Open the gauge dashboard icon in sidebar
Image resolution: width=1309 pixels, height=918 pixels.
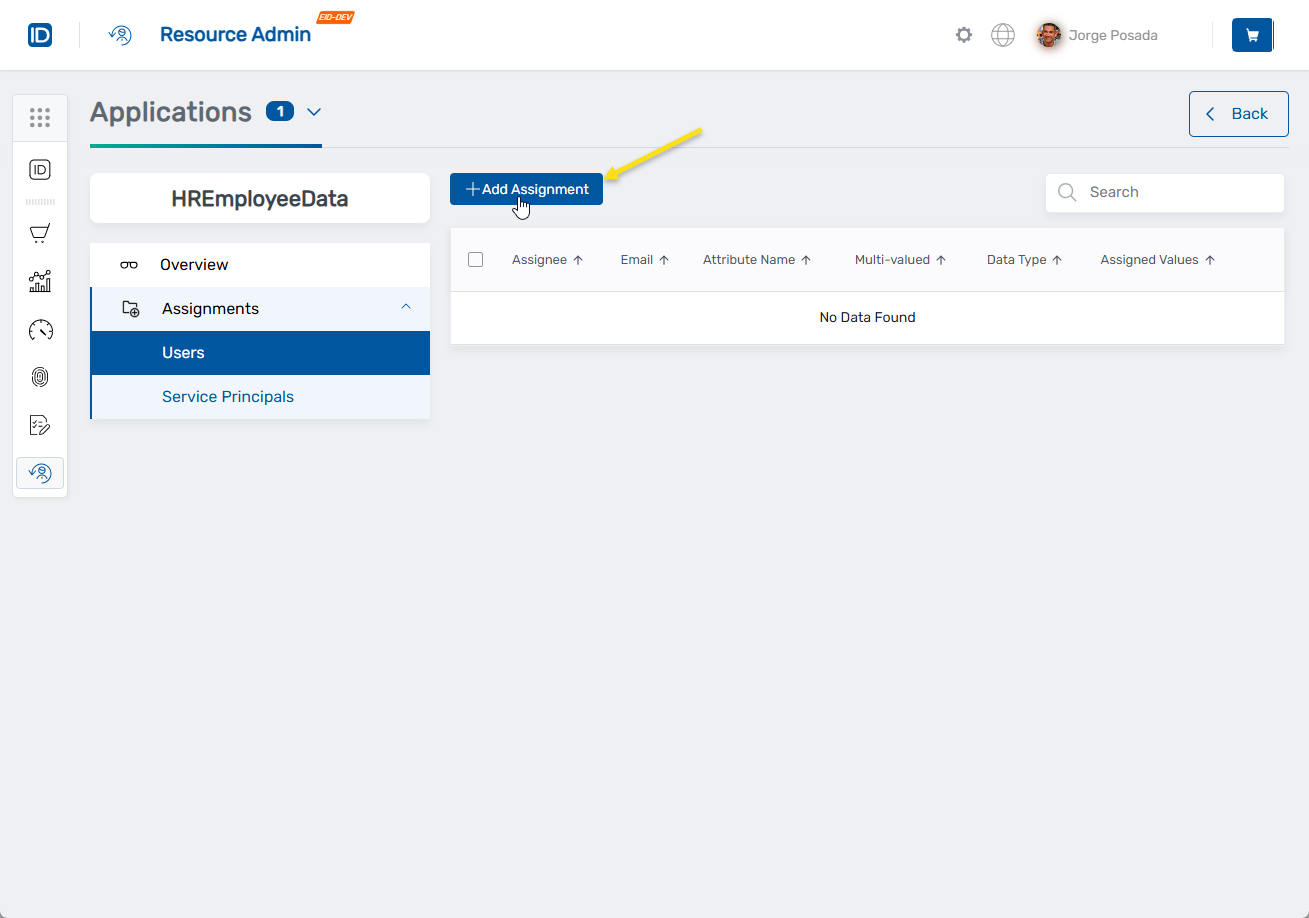40,329
